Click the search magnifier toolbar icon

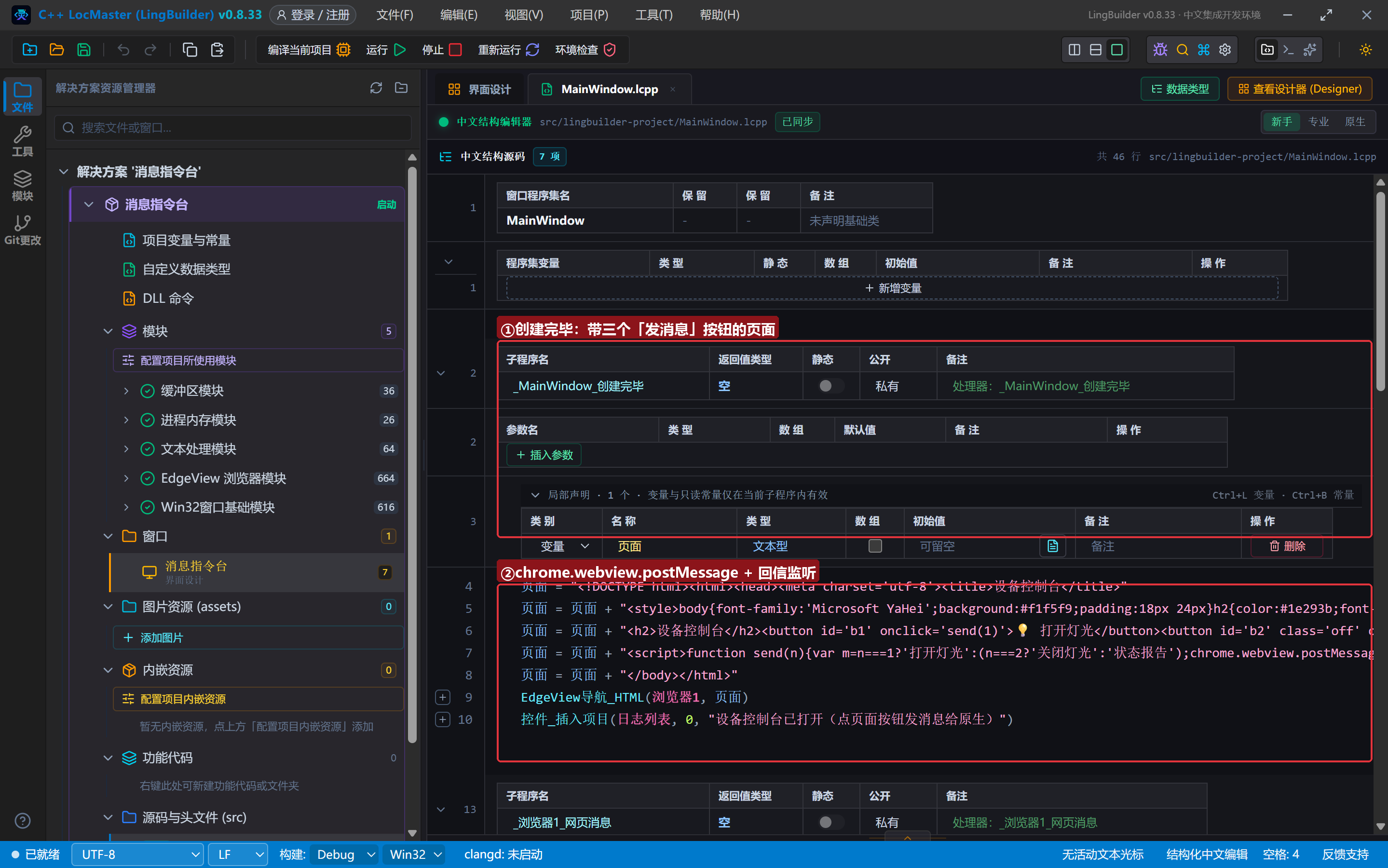(1182, 50)
